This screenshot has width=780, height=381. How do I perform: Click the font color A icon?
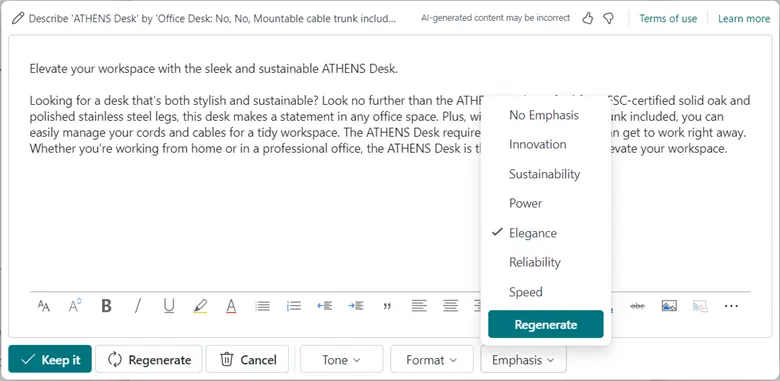pos(231,306)
